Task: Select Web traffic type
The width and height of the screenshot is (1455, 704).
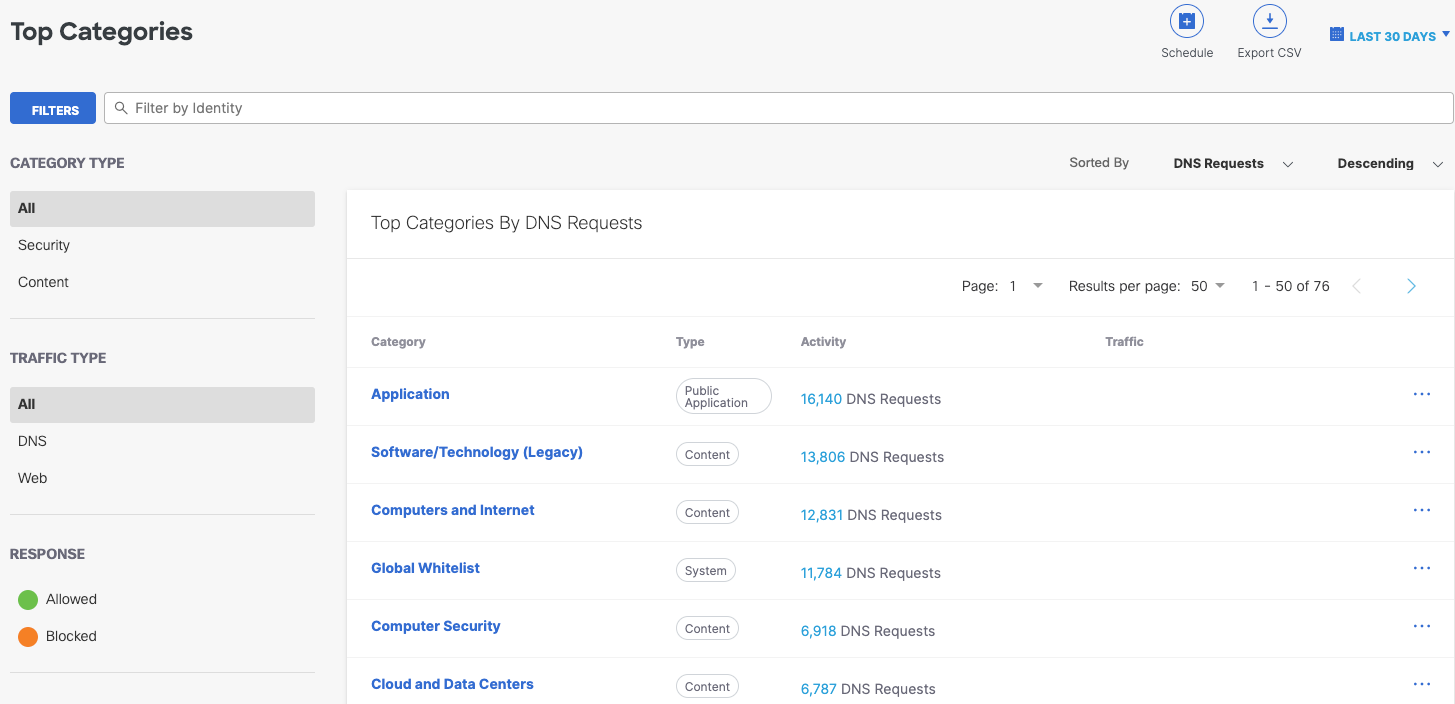Action: pyautogui.click(x=32, y=478)
